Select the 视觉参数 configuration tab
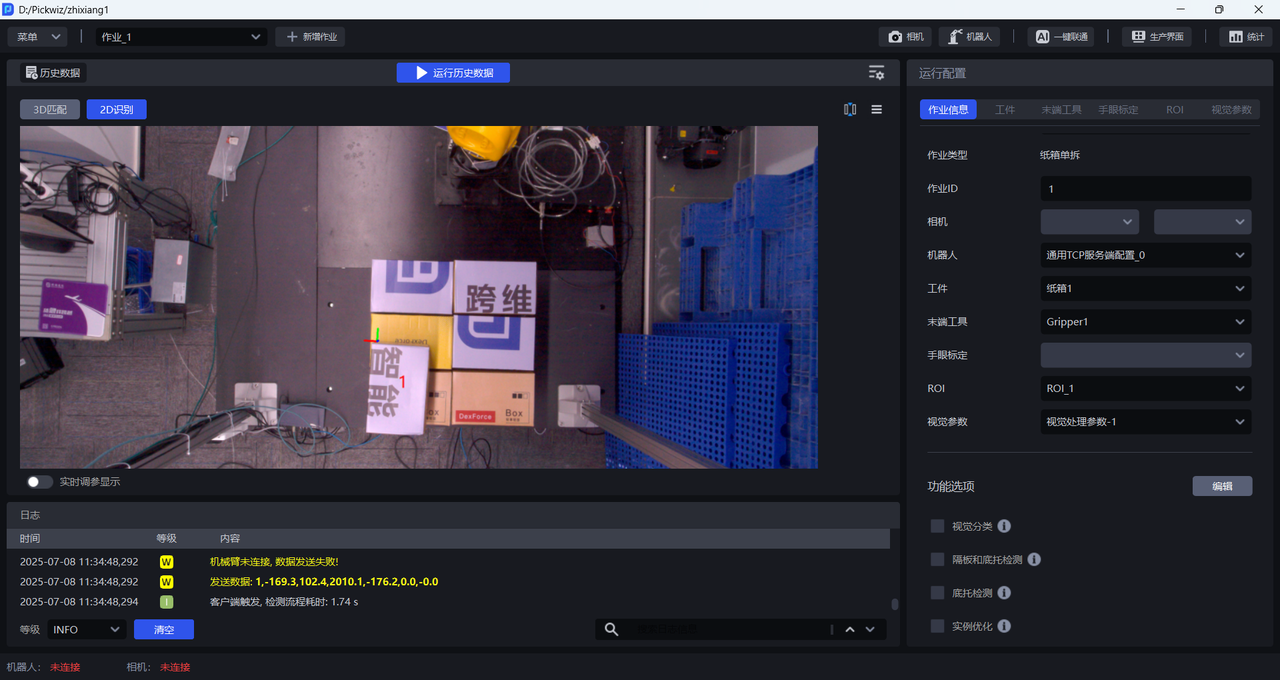The height and width of the screenshot is (680, 1280). tap(1230, 110)
